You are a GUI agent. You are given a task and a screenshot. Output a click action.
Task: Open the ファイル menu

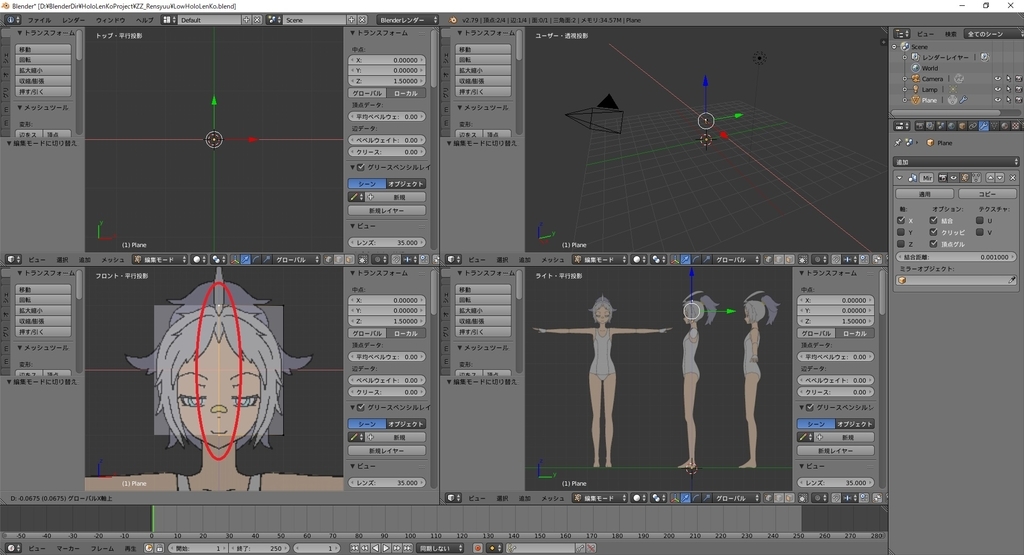click(x=39, y=20)
